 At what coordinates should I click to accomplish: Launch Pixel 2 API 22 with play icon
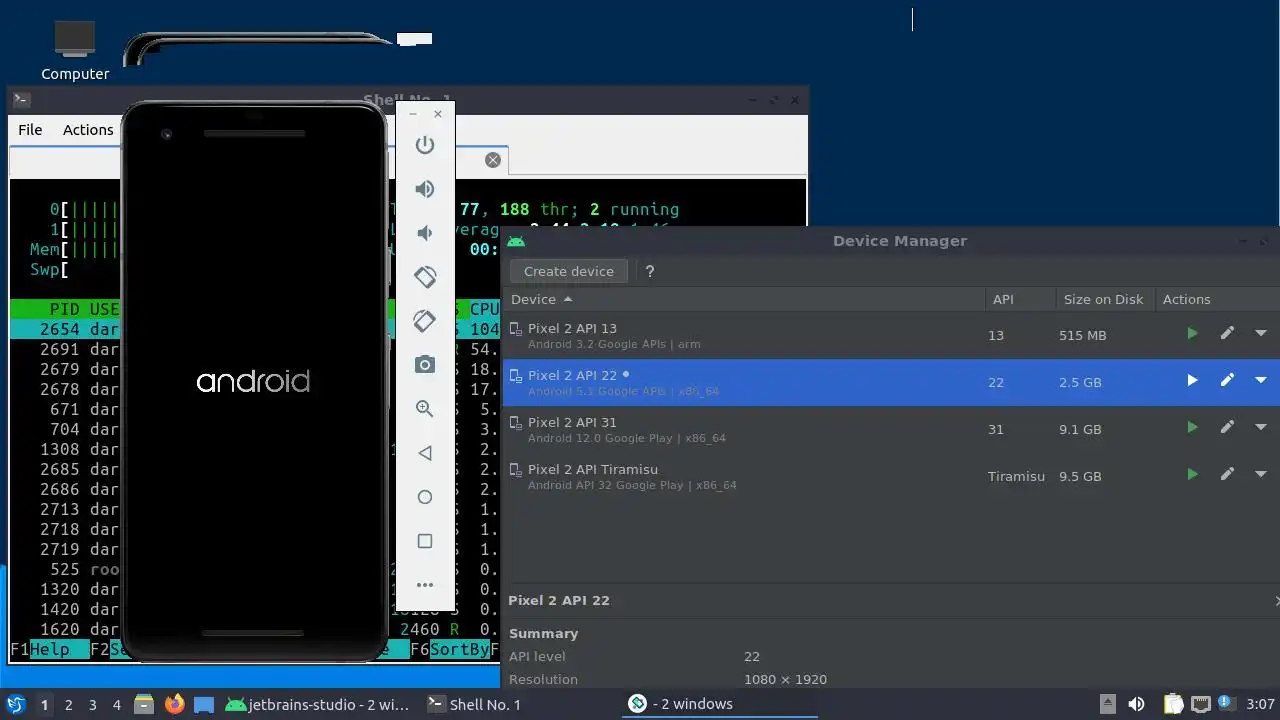(1192, 381)
